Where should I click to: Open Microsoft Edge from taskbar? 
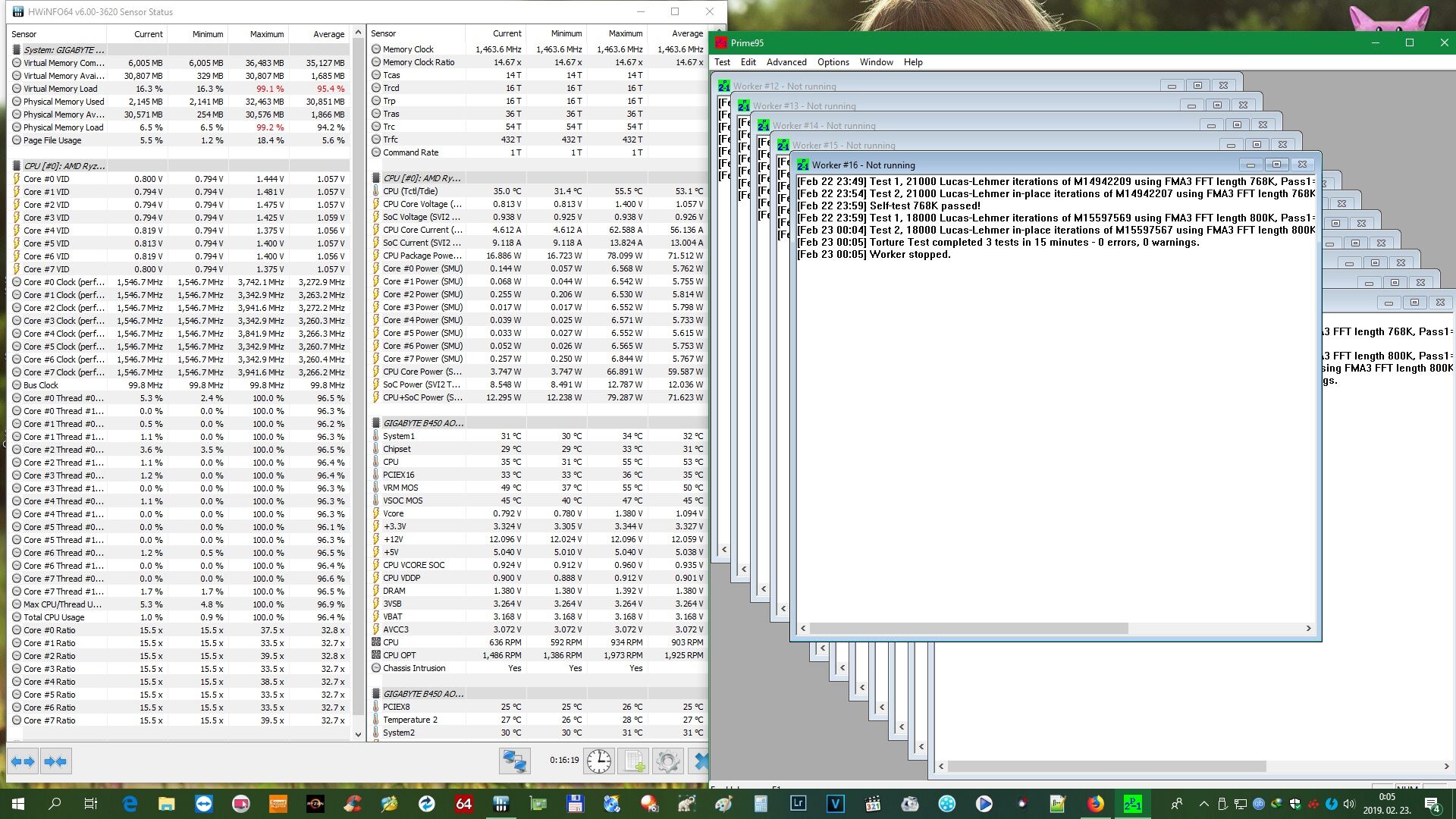coord(129,804)
